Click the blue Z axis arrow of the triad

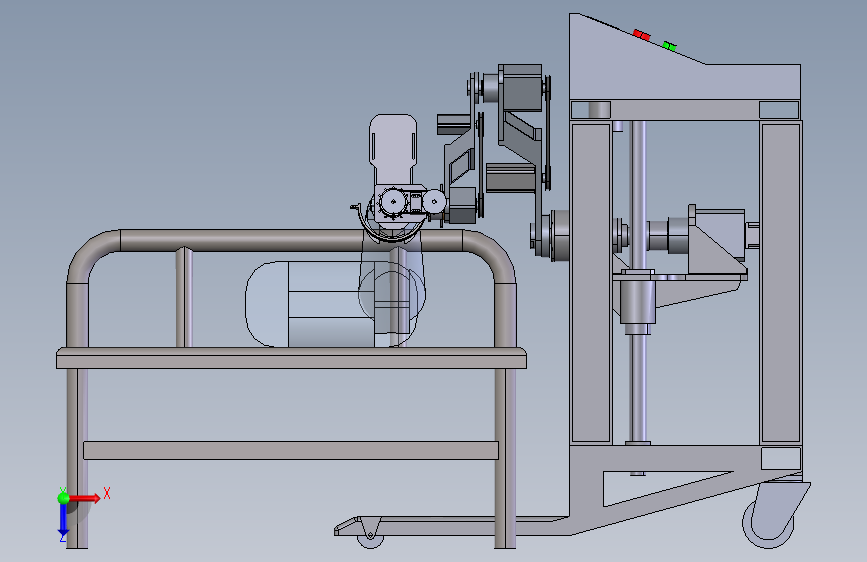pos(63,521)
